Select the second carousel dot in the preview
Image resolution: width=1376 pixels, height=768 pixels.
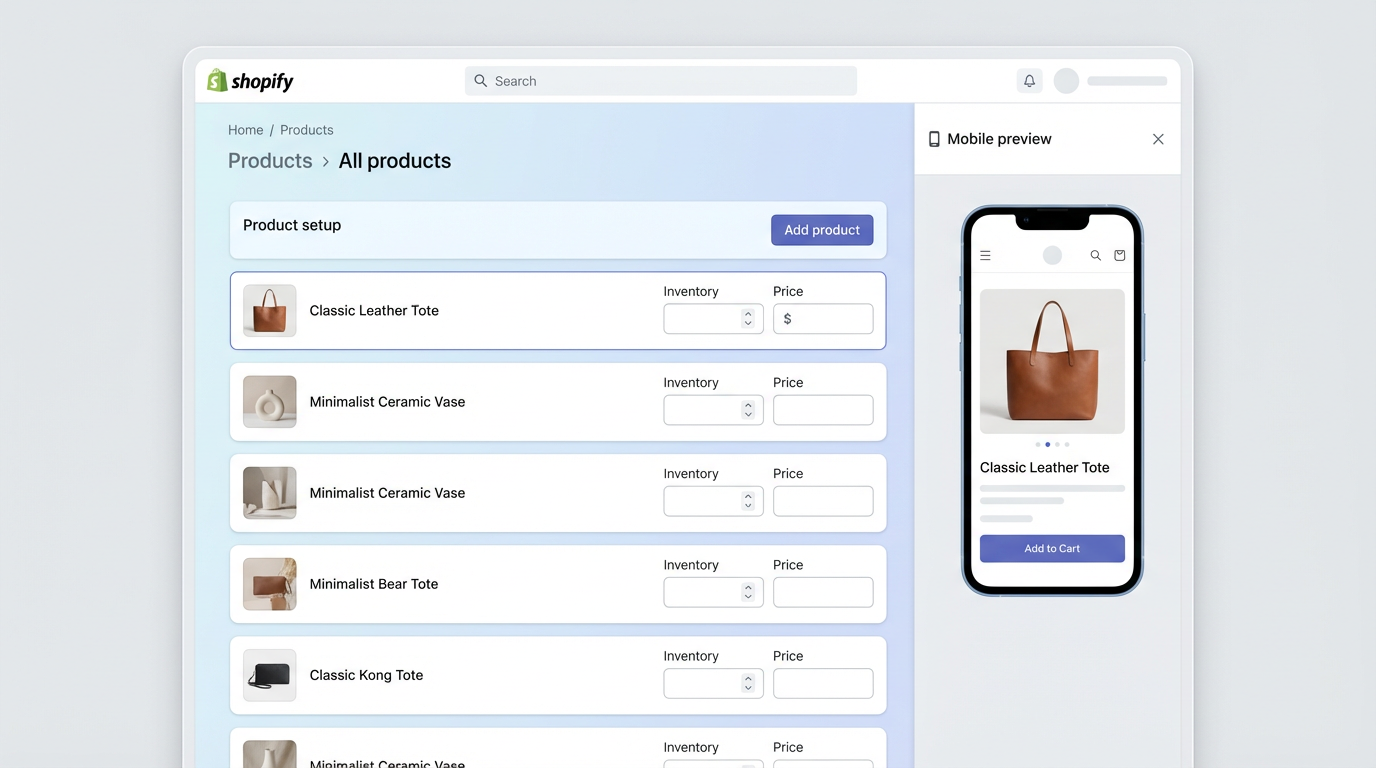[1048, 444]
